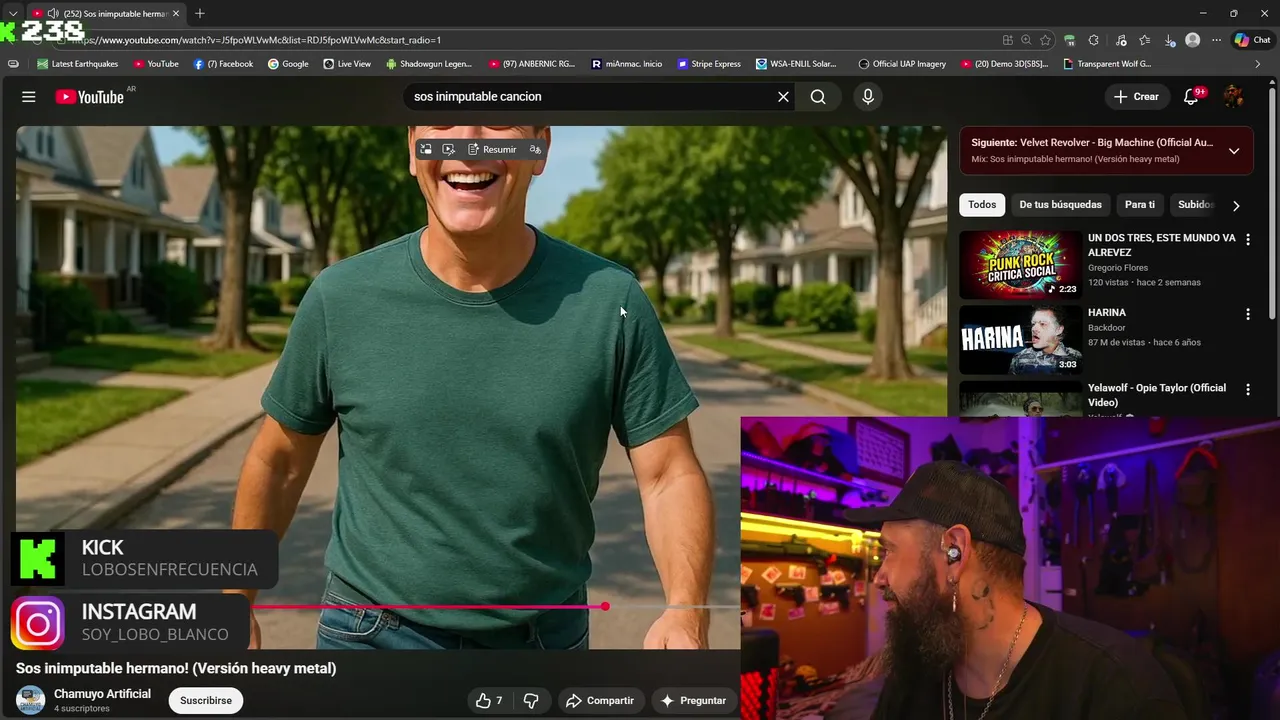Image resolution: width=1280 pixels, height=720 pixels.
Task: Click the Gregorio Flores channel name
Action: click(1118, 268)
